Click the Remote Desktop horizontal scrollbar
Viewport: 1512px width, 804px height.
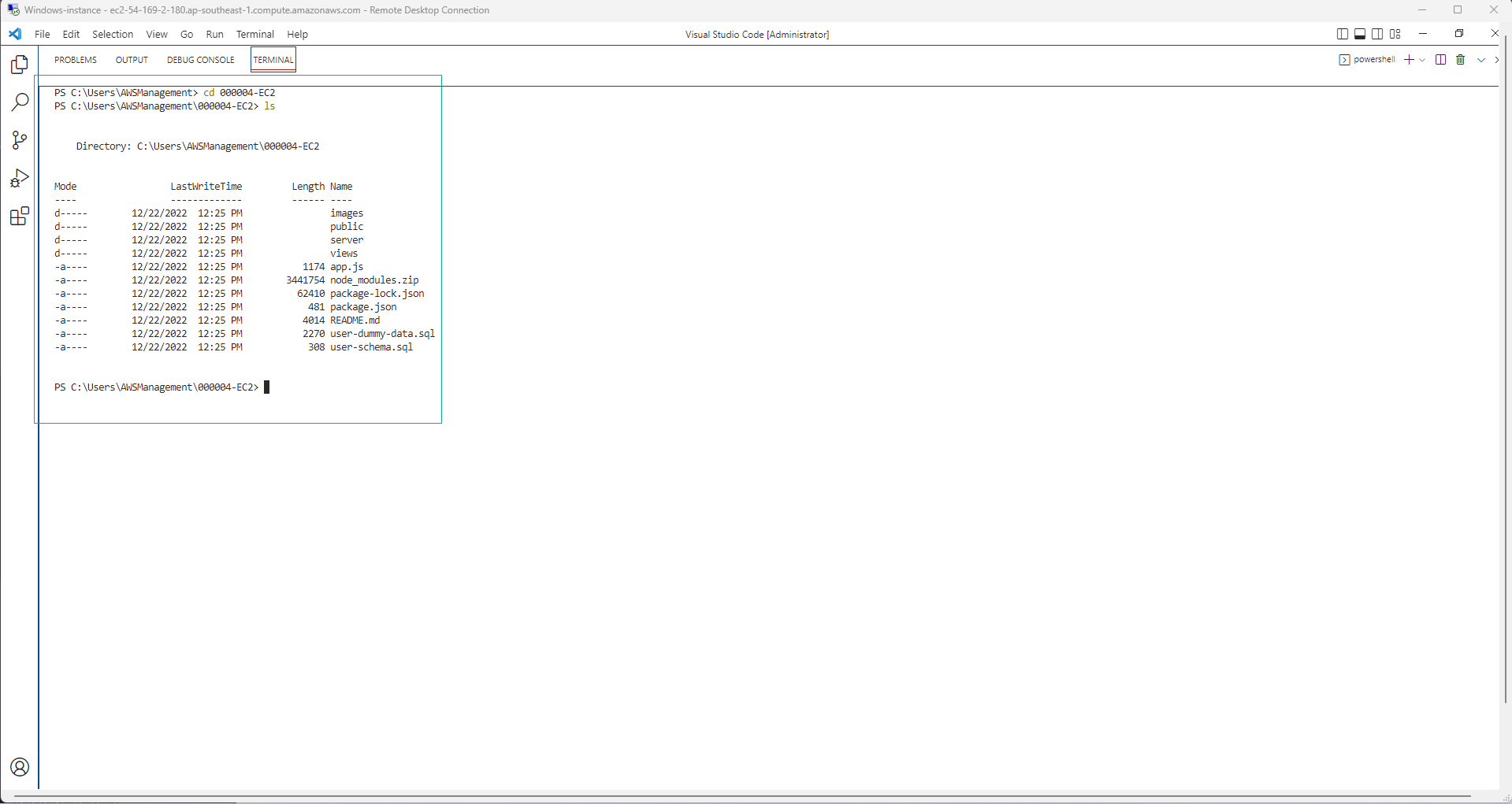(x=742, y=796)
